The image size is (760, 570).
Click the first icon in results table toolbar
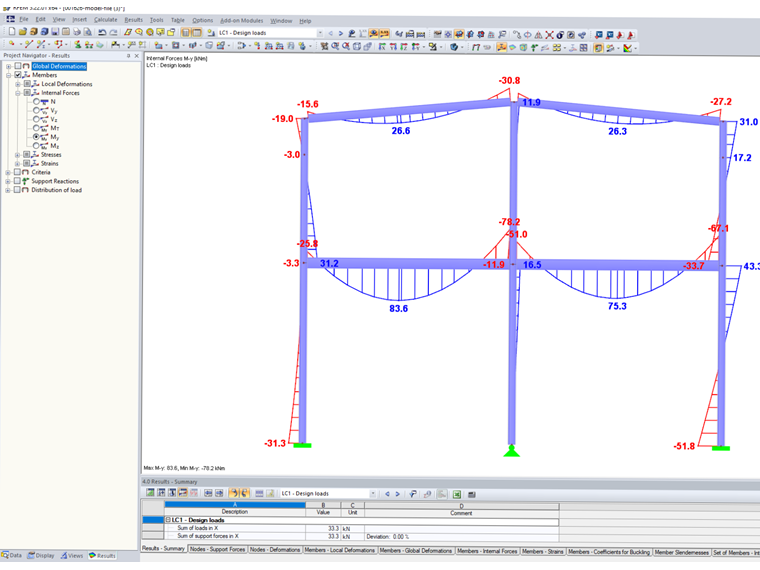(150, 493)
